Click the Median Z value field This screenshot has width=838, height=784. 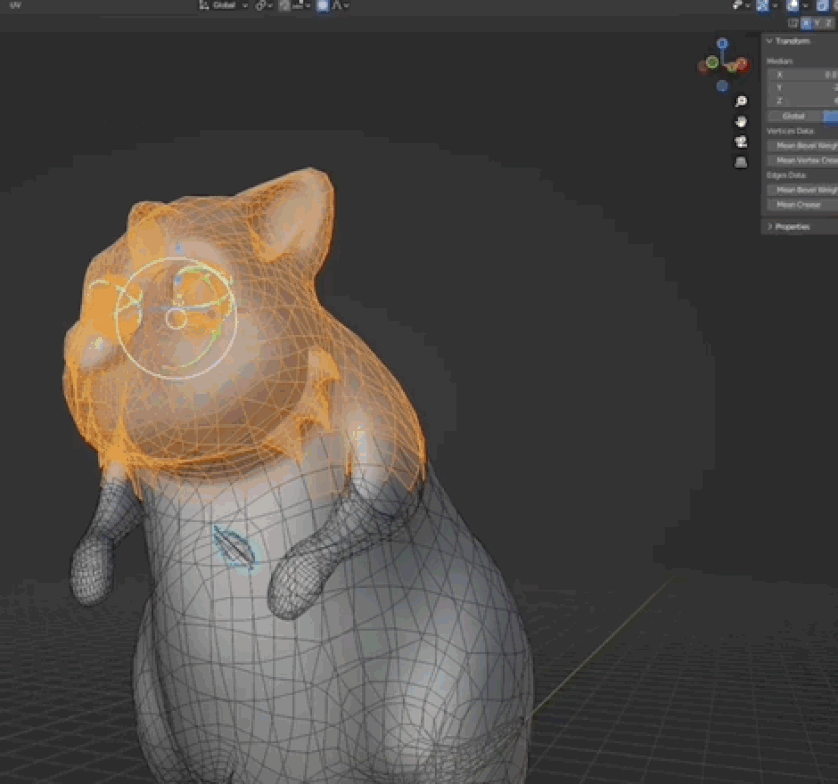[803, 100]
